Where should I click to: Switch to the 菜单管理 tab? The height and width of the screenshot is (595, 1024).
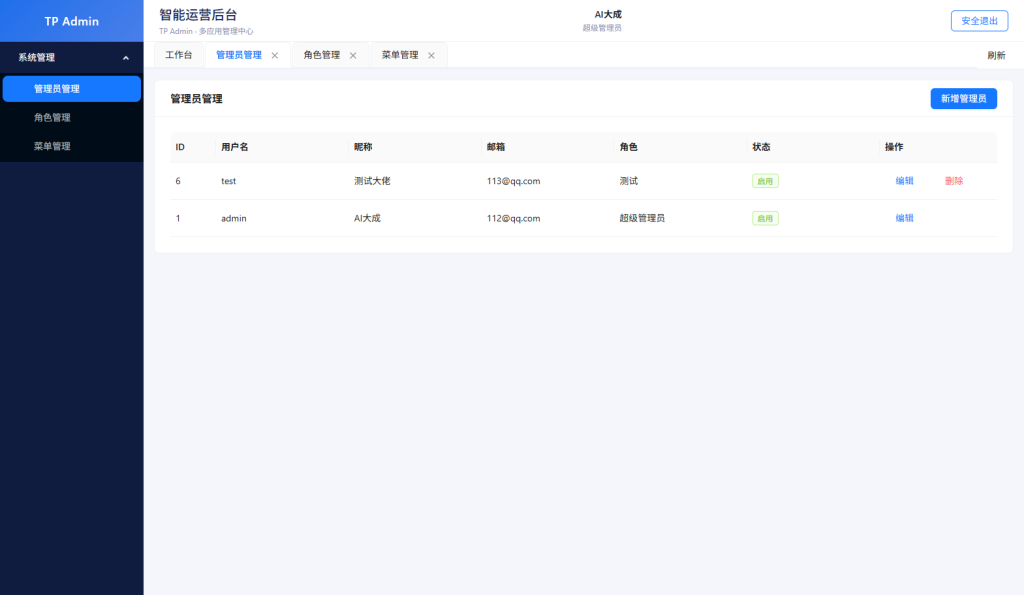pyautogui.click(x=400, y=55)
